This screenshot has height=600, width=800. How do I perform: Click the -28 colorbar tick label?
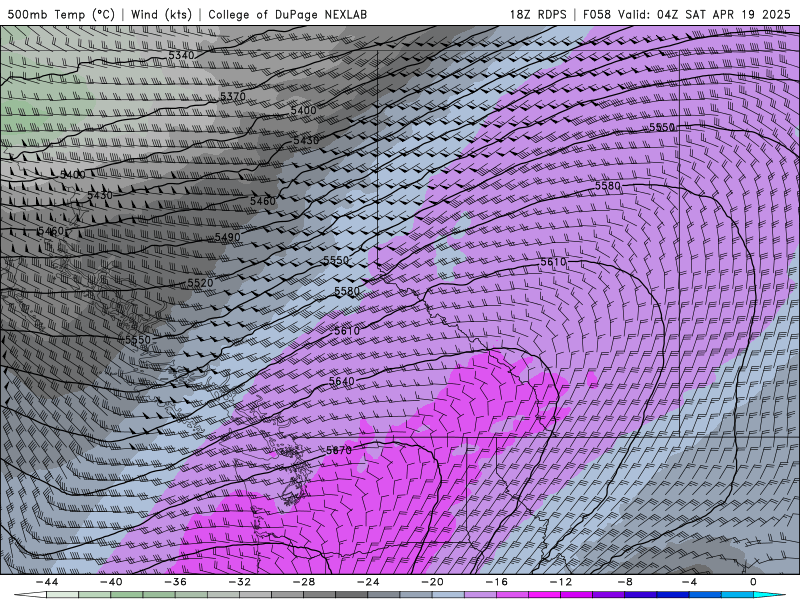304,582
